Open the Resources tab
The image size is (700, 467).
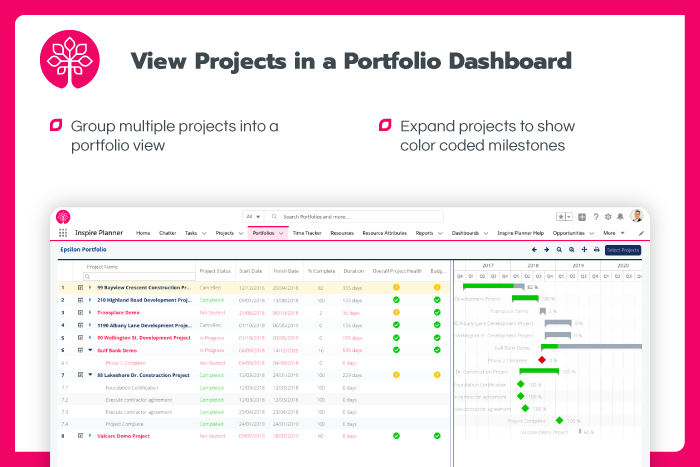(342, 233)
